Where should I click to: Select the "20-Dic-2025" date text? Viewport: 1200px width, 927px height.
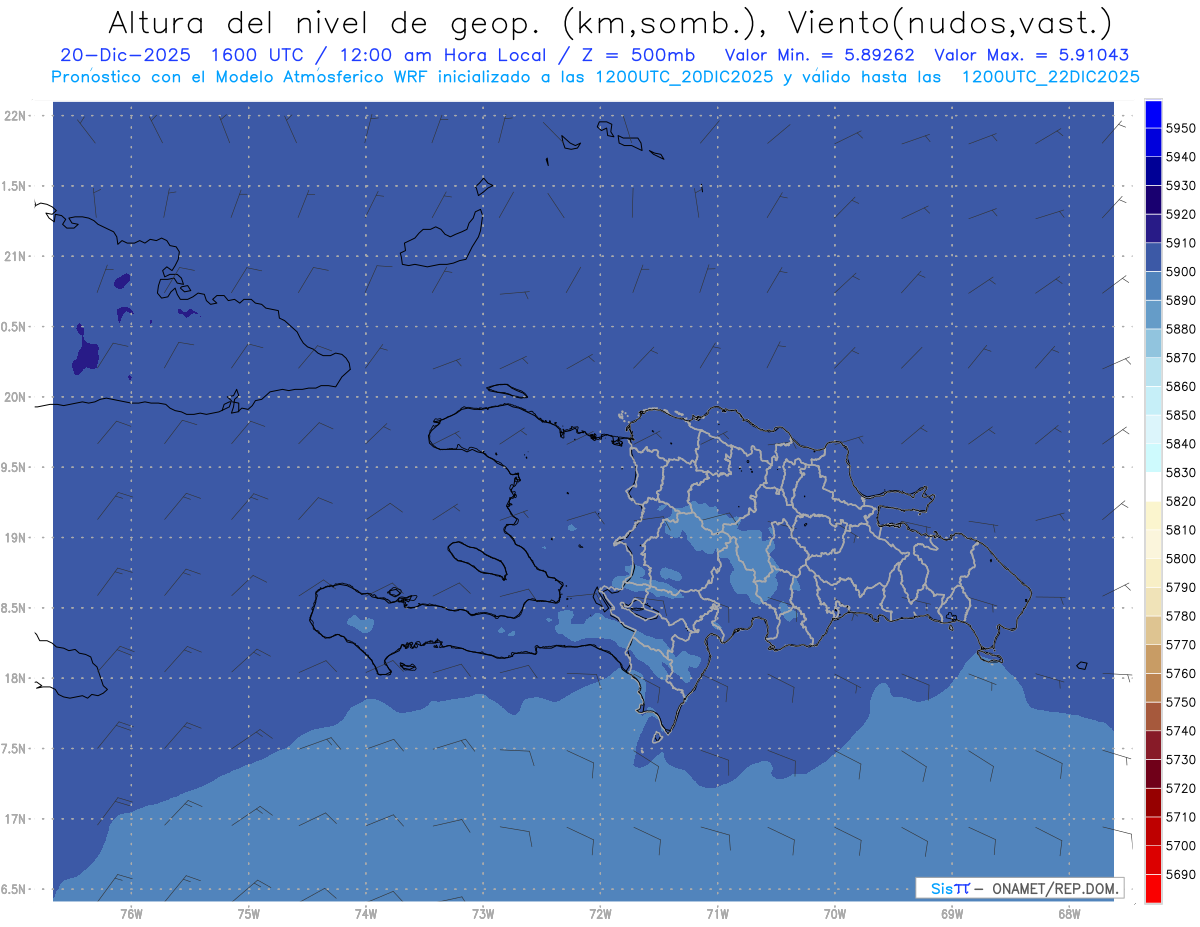click(125, 56)
